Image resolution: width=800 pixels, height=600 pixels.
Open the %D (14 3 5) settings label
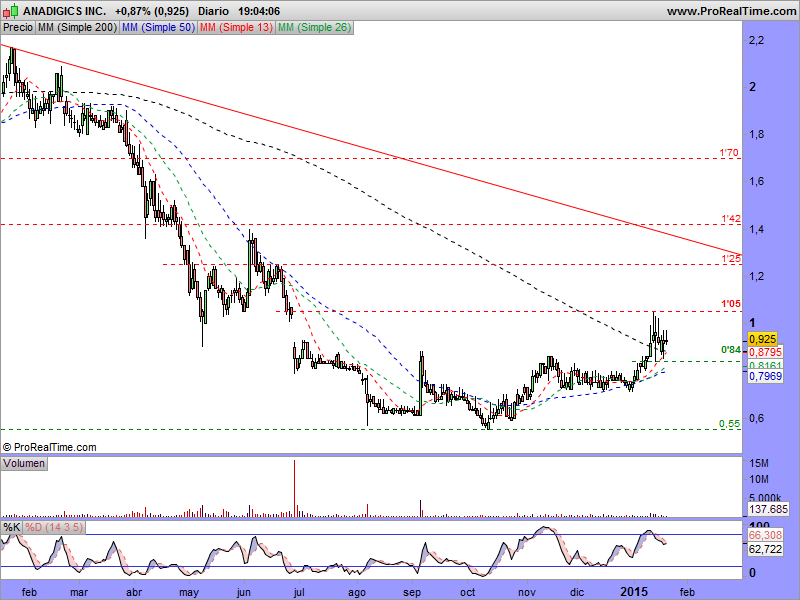tap(54, 527)
